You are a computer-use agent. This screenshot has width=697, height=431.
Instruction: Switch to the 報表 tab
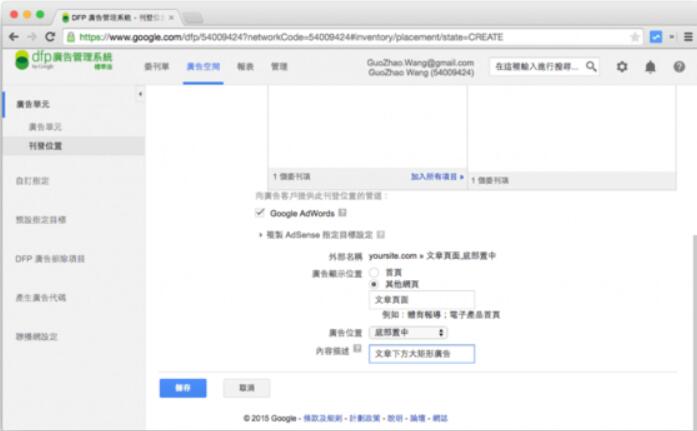(x=245, y=66)
